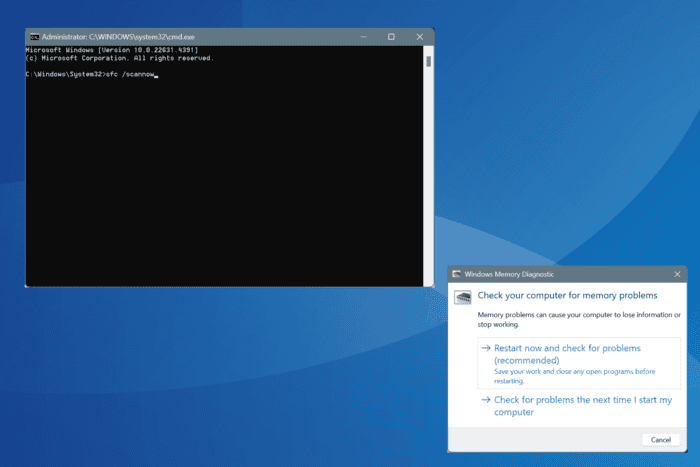700x467 pixels.
Task: Maximize the cmd.exe window
Action: click(391, 37)
